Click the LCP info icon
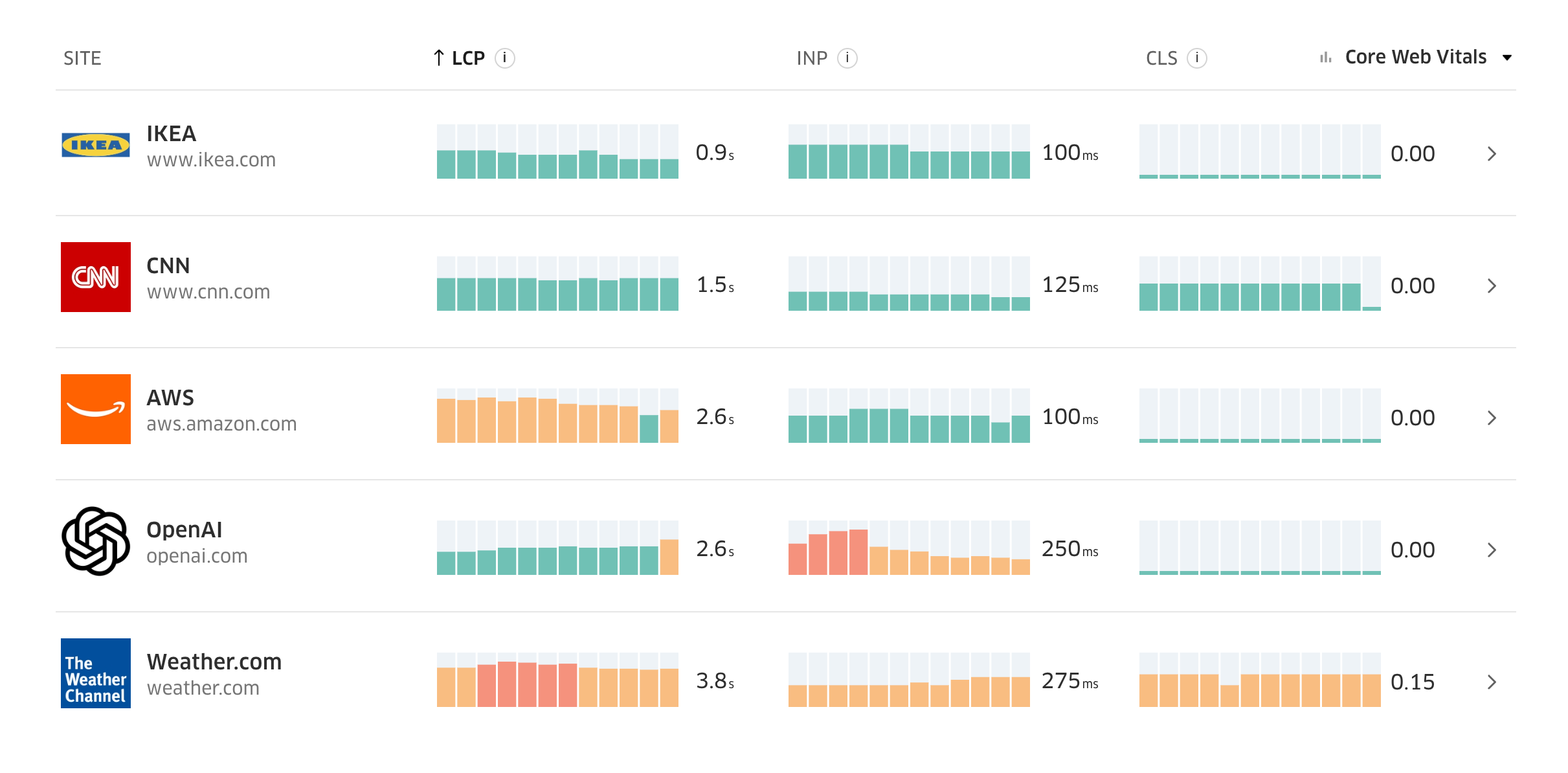The height and width of the screenshot is (773, 1568). [504, 58]
